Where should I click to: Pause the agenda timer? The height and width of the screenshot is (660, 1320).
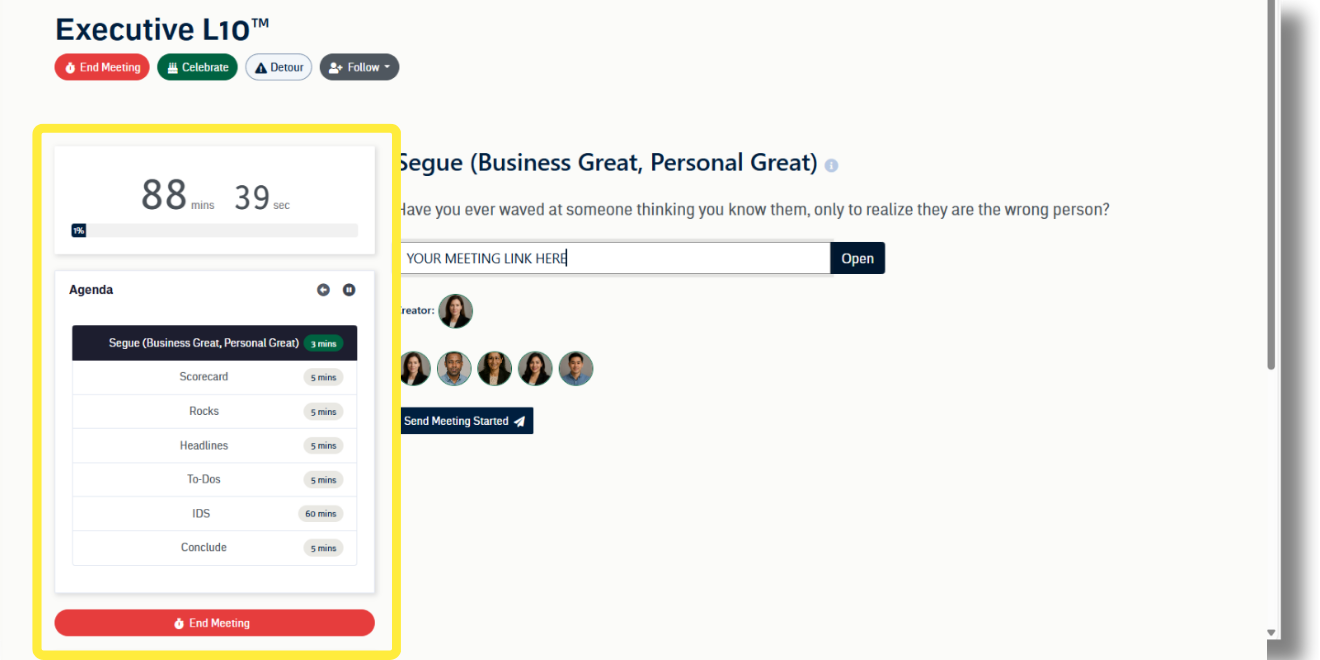pyautogui.click(x=349, y=290)
